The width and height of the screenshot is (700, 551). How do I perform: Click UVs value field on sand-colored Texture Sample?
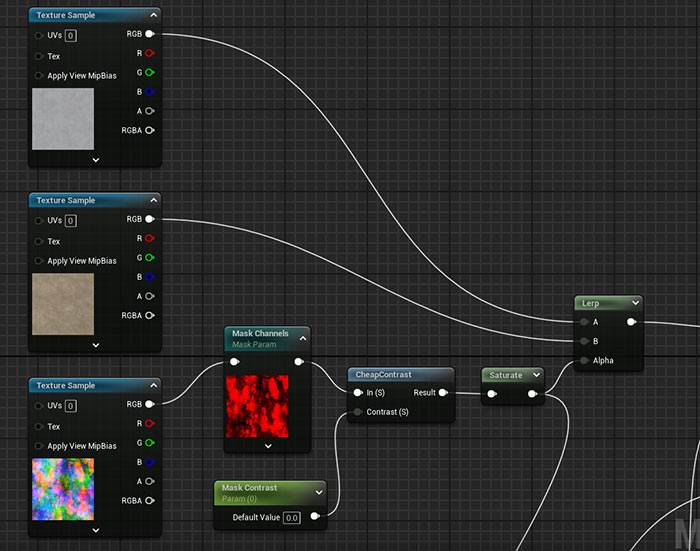(72, 220)
